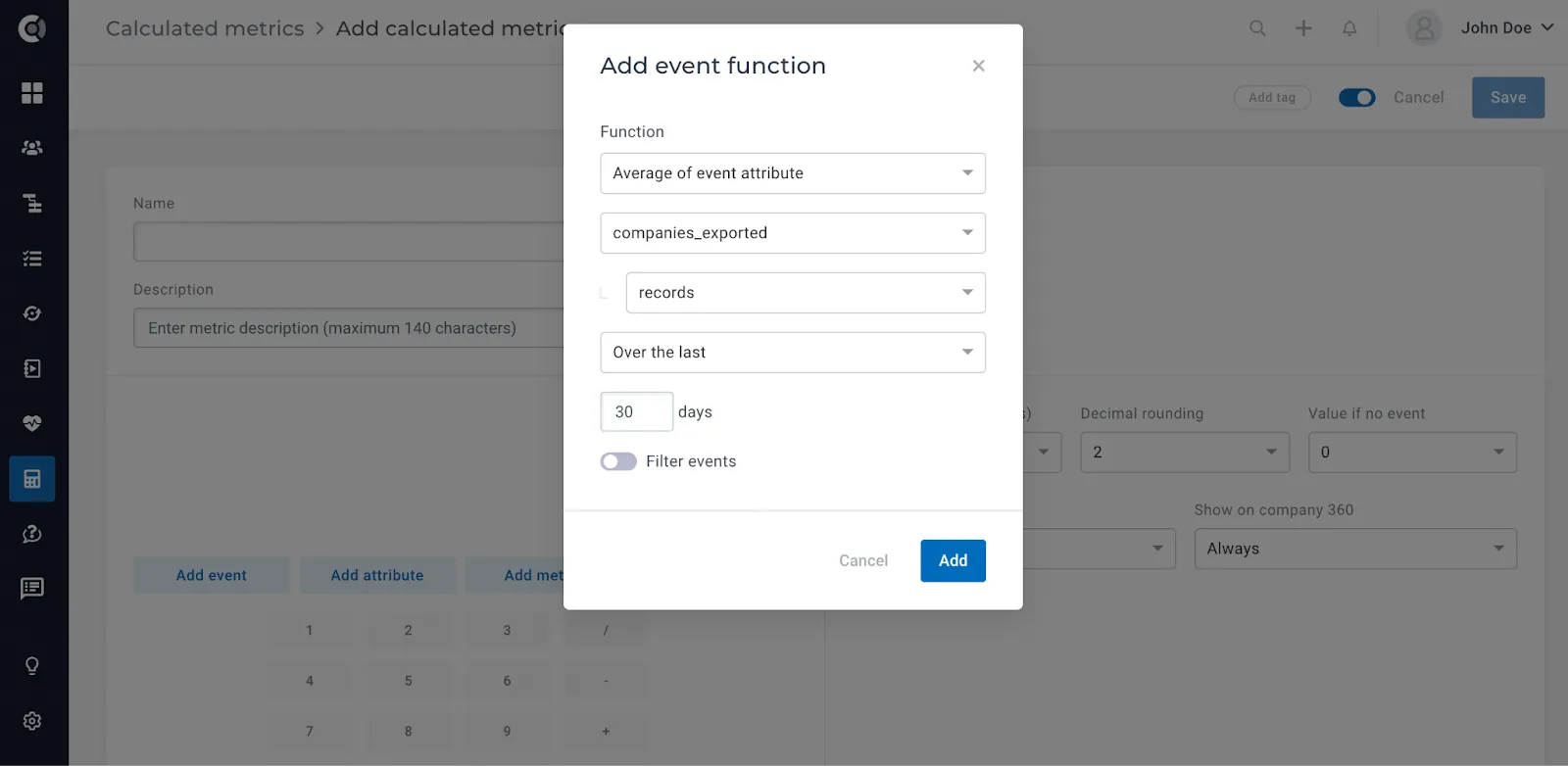Open the notifications bell icon

[1349, 28]
